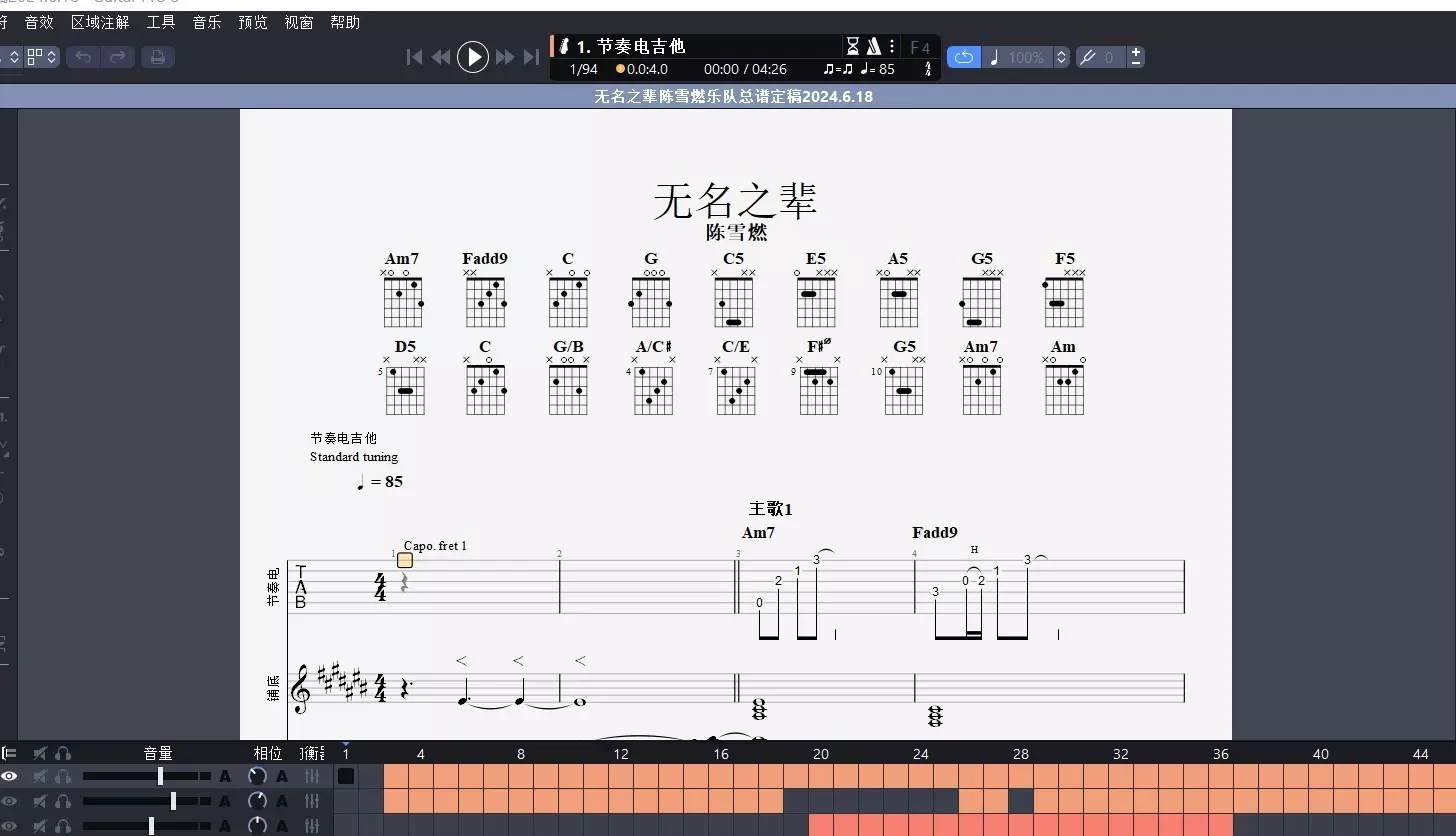The image size is (1456, 836).
Task: Toggle visibility eye of the first track
Action: [9, 776]
